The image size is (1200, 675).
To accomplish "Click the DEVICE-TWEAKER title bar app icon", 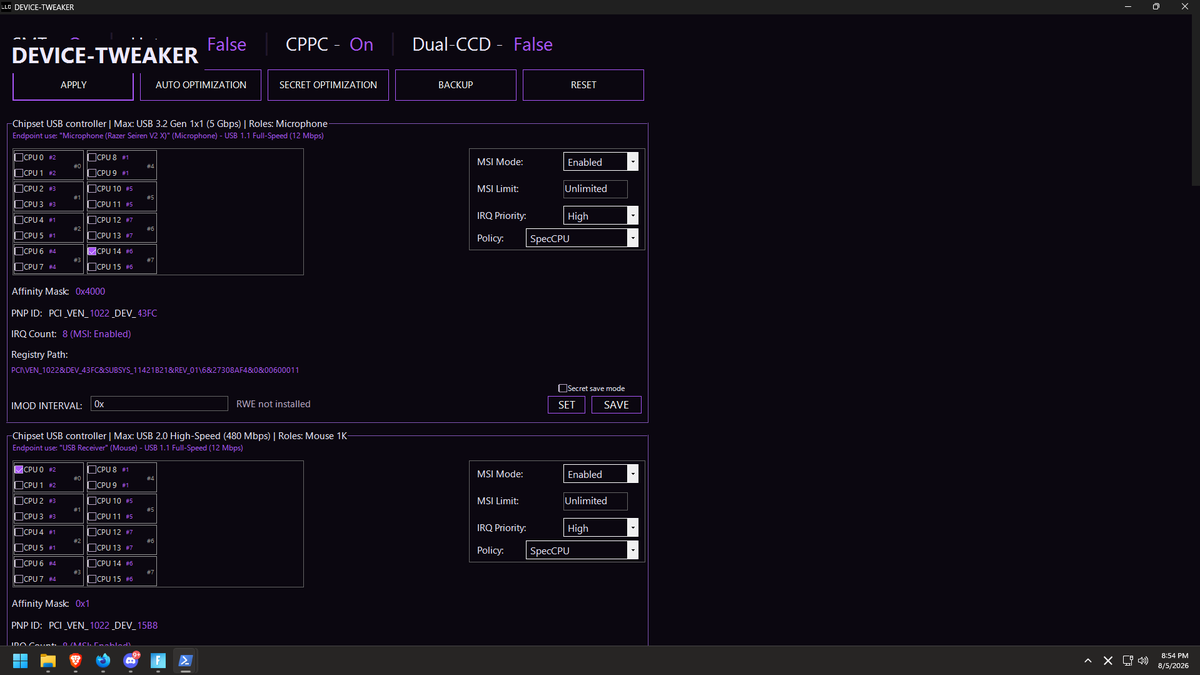I will click(6, 7).
